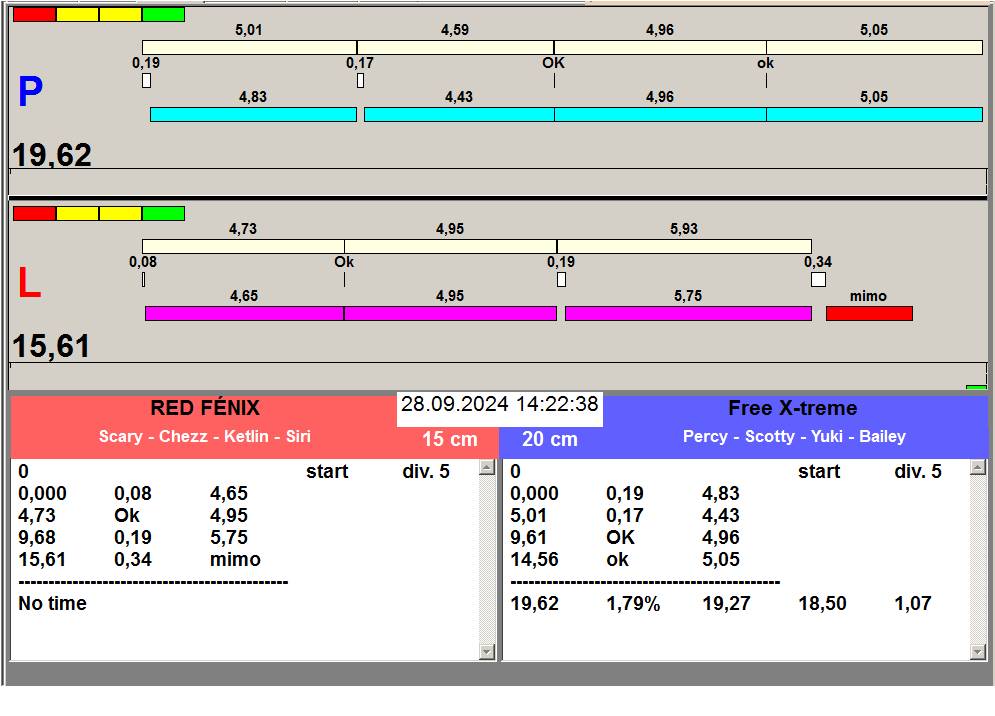The width and height of the screenshot is (995, 716).
Task: Select the blue P lane letter
Action: point(30,93)
